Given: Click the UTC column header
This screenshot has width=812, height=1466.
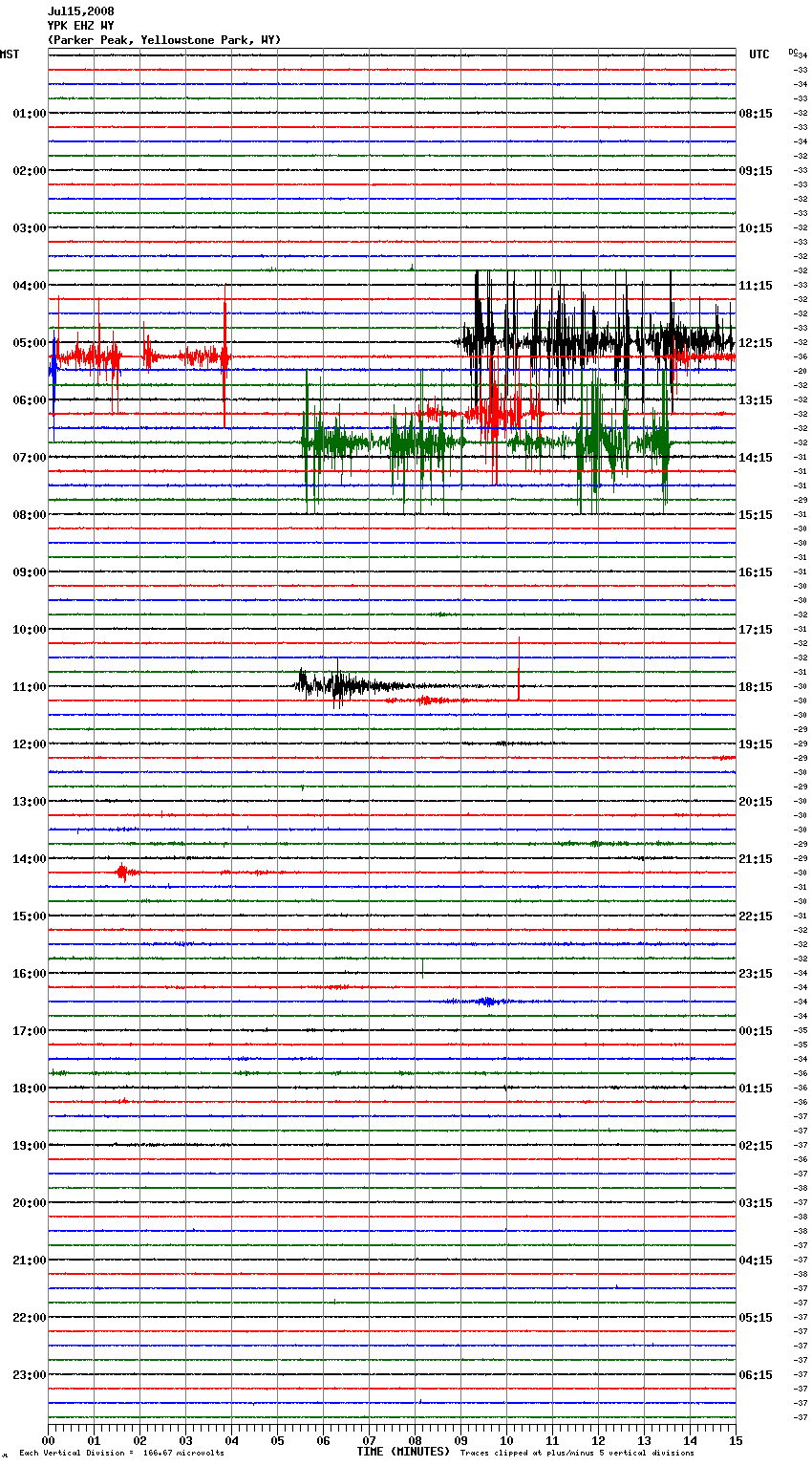Looking at the screenshot, I should [x=759, y=54].
